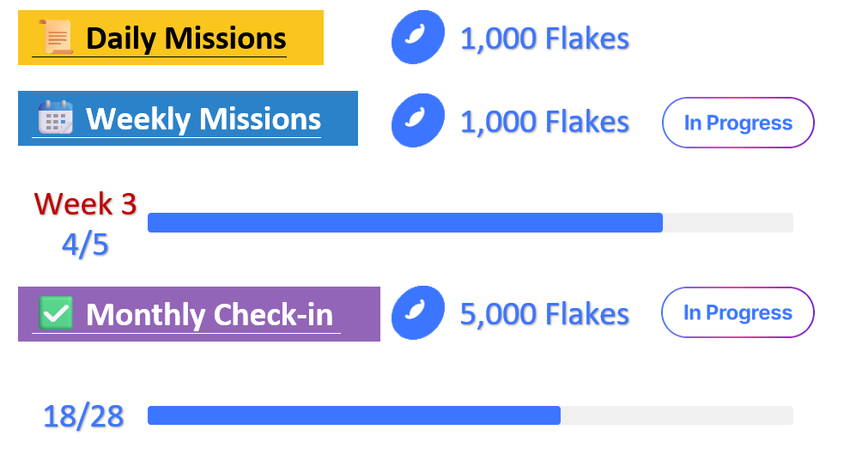The height and width of the screenshot is (453, 850).
Task: Click the red Week 3 label
Action: coord(85,204)
